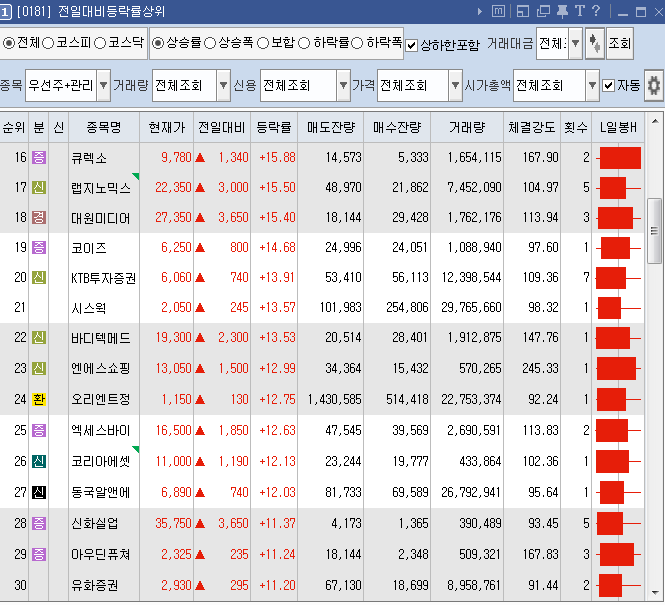Screen dimensions: 665x605
Task: Select the 코스피 radio button
Action: tap(48, 43)
